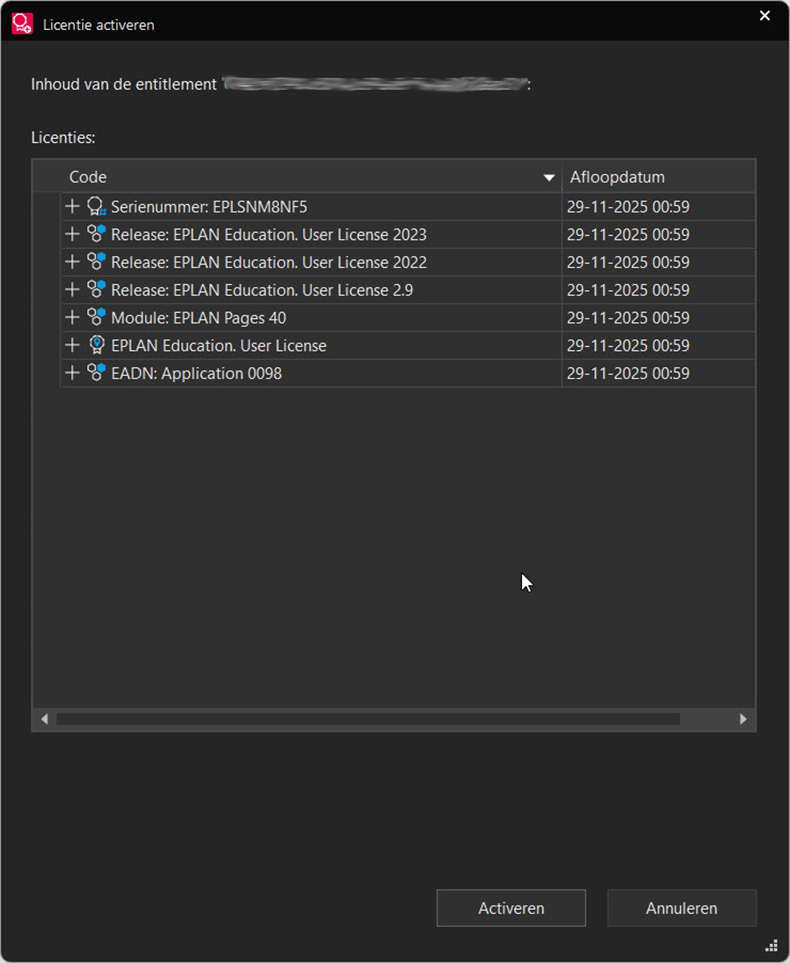Select Release: EPLAN Education. User License 2.9
Viewport: 790px width, 963px height.
tap(262, 290)
